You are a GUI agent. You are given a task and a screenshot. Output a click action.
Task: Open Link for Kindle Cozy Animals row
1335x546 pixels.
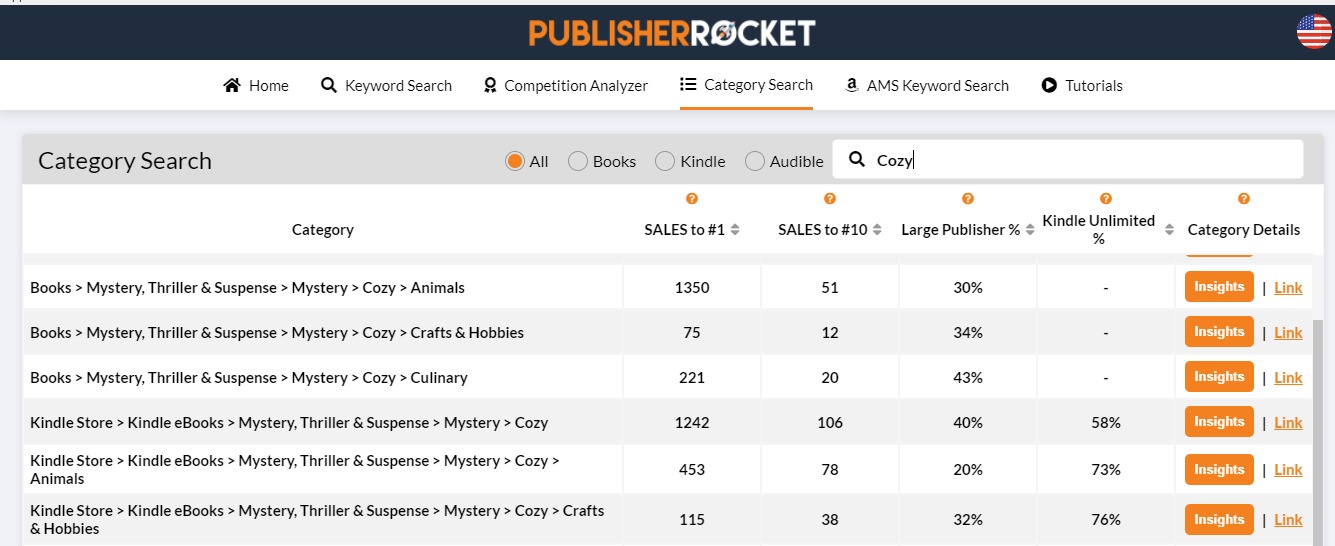1288,470
